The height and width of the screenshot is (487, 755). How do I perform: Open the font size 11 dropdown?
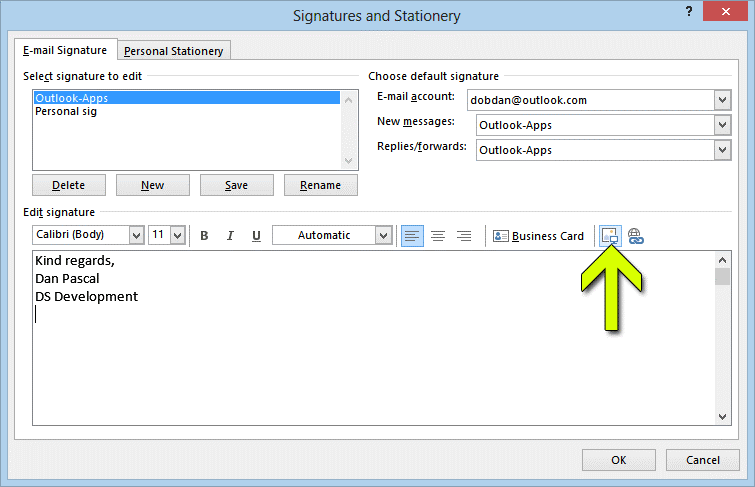pyautogui.click(x=178, y=236)
